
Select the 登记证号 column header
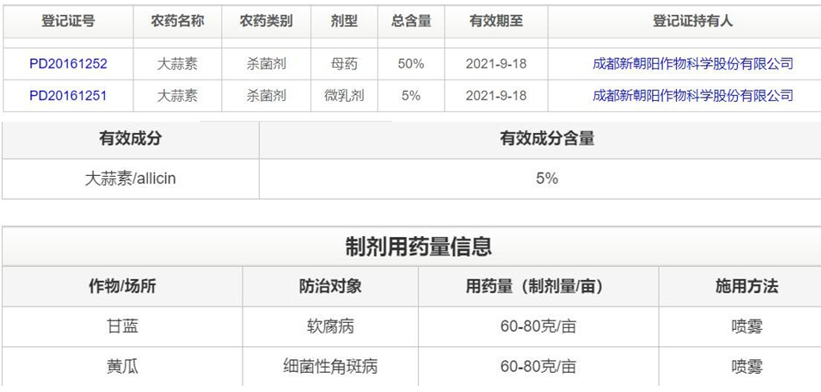tap(68, 21)
